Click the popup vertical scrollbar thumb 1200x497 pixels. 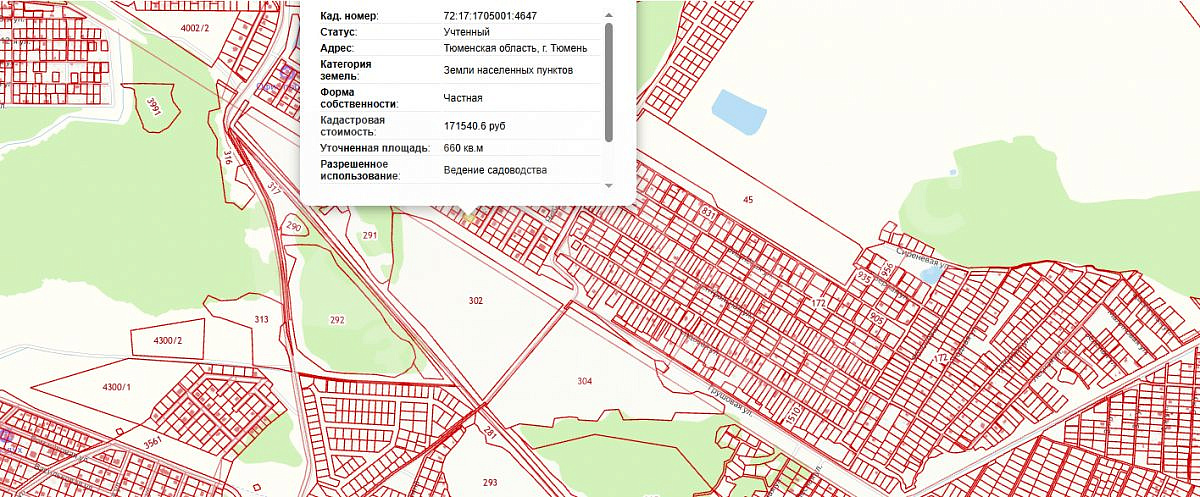click(x=608, y=82)
